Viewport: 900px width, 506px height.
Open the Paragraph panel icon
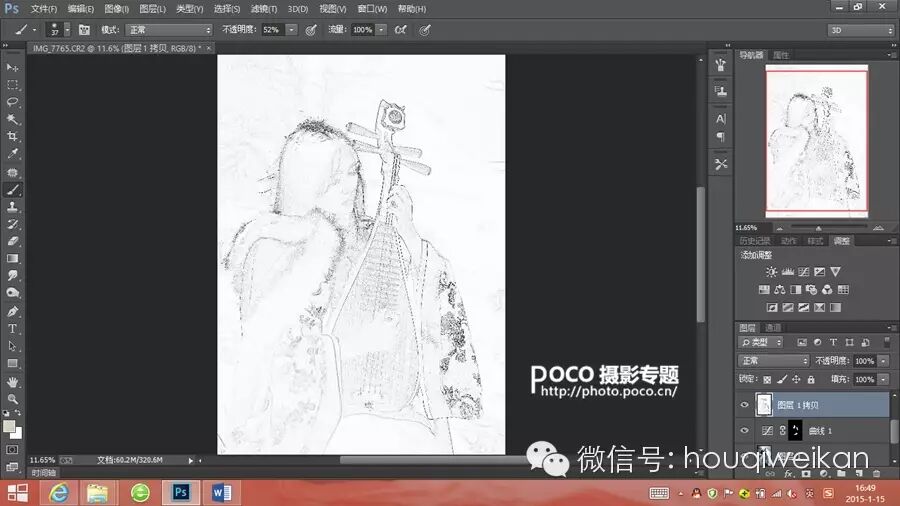point(721,137)
